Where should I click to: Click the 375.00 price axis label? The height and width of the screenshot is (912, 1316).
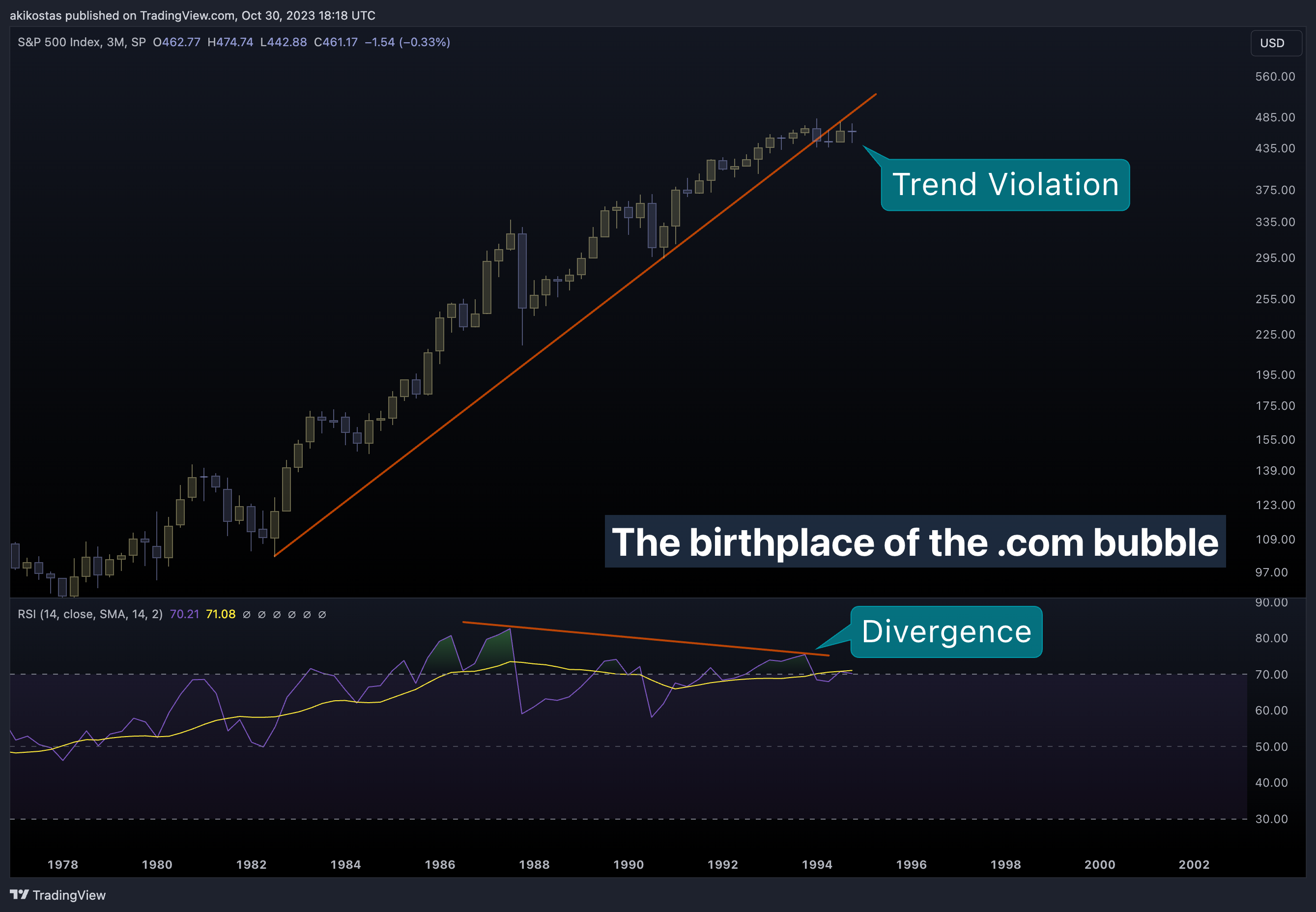tap(1275, 190)
